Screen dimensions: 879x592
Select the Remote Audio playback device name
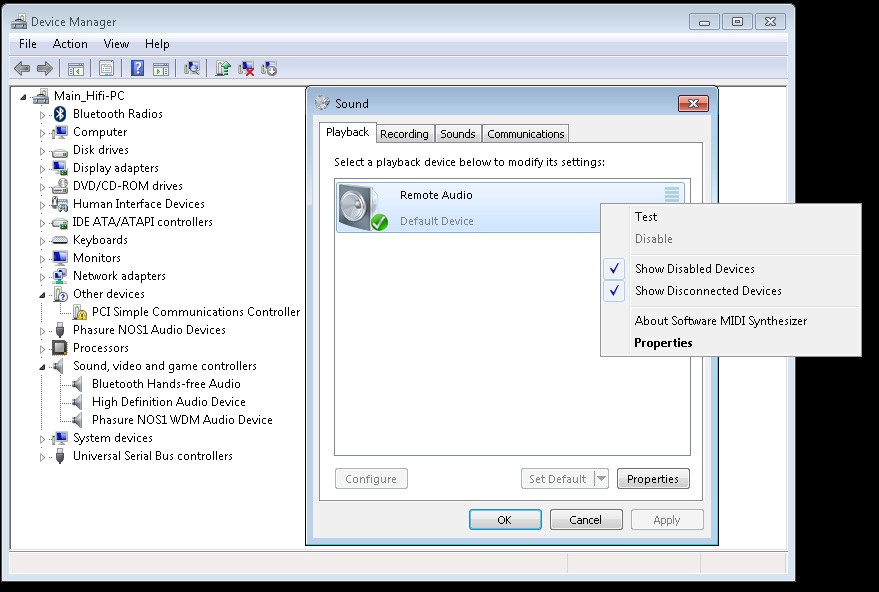tap(436, 195)
